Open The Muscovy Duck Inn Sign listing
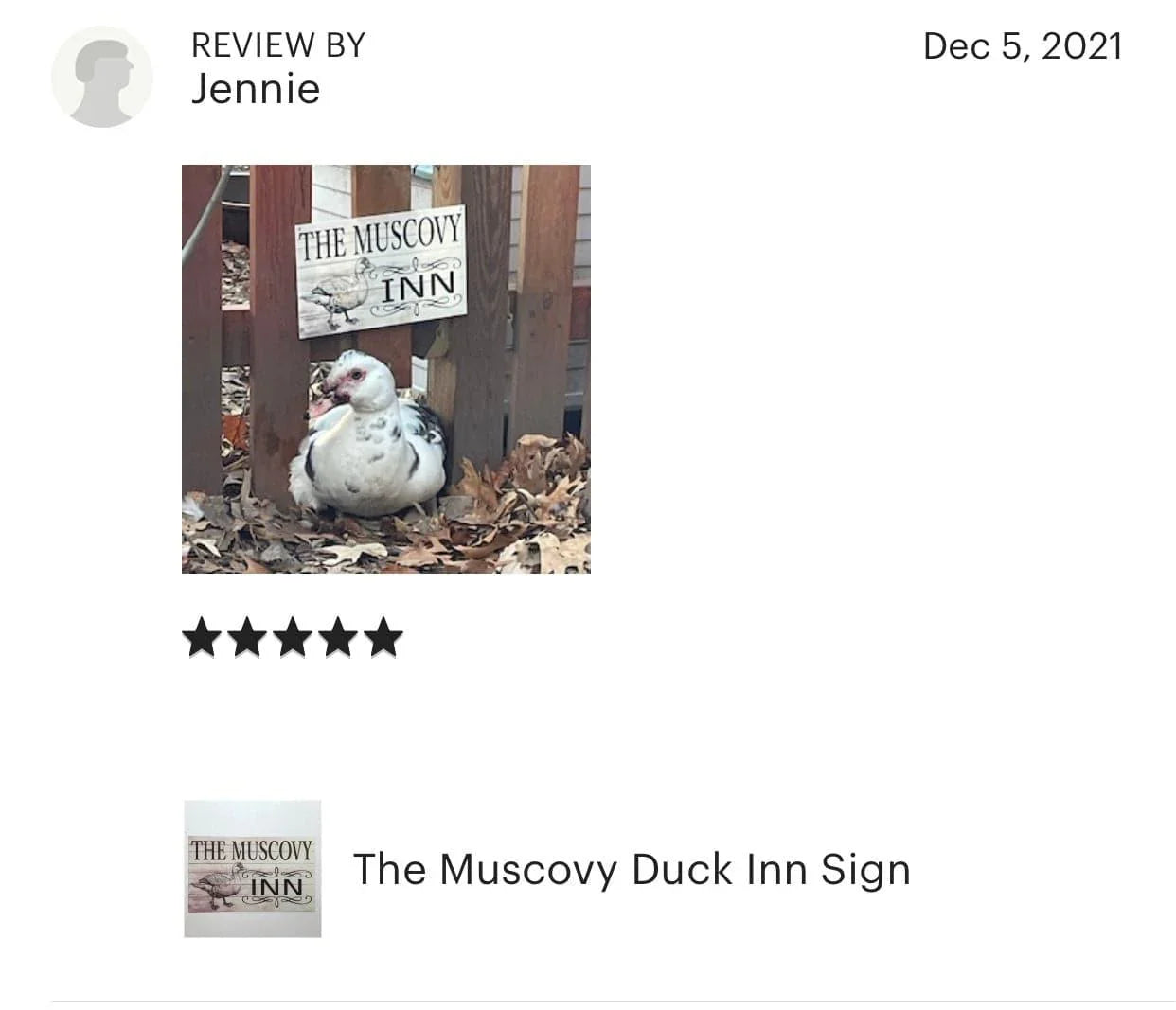1176x1010 pixels. 632,869
